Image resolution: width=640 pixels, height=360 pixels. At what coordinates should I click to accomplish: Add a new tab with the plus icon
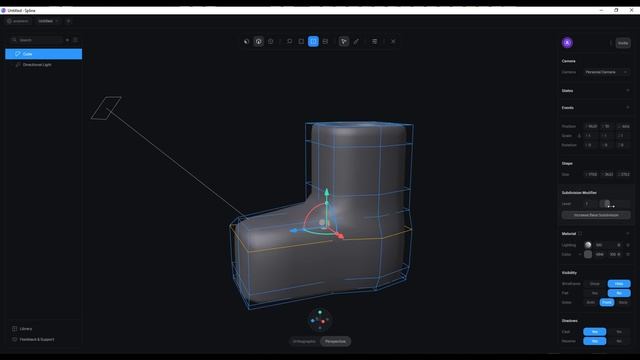click(x=68, y=21)
